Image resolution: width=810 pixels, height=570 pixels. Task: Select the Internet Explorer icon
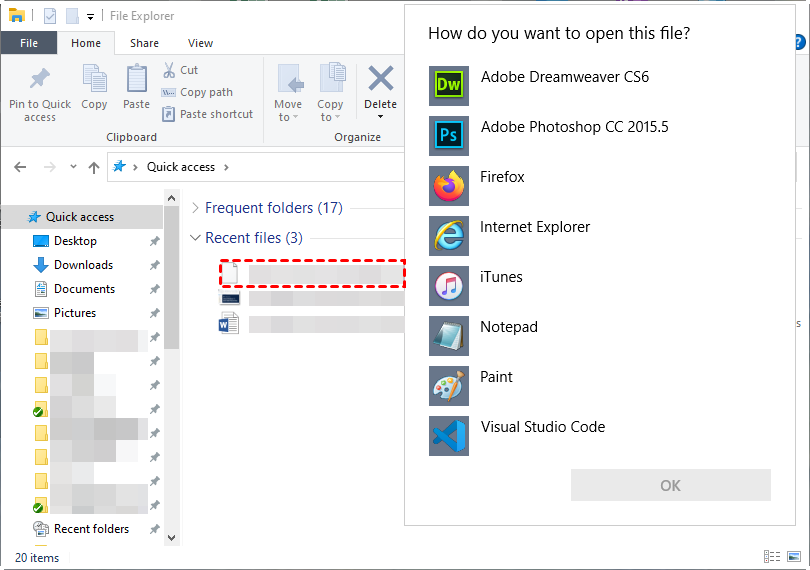(x=448, y=236)
